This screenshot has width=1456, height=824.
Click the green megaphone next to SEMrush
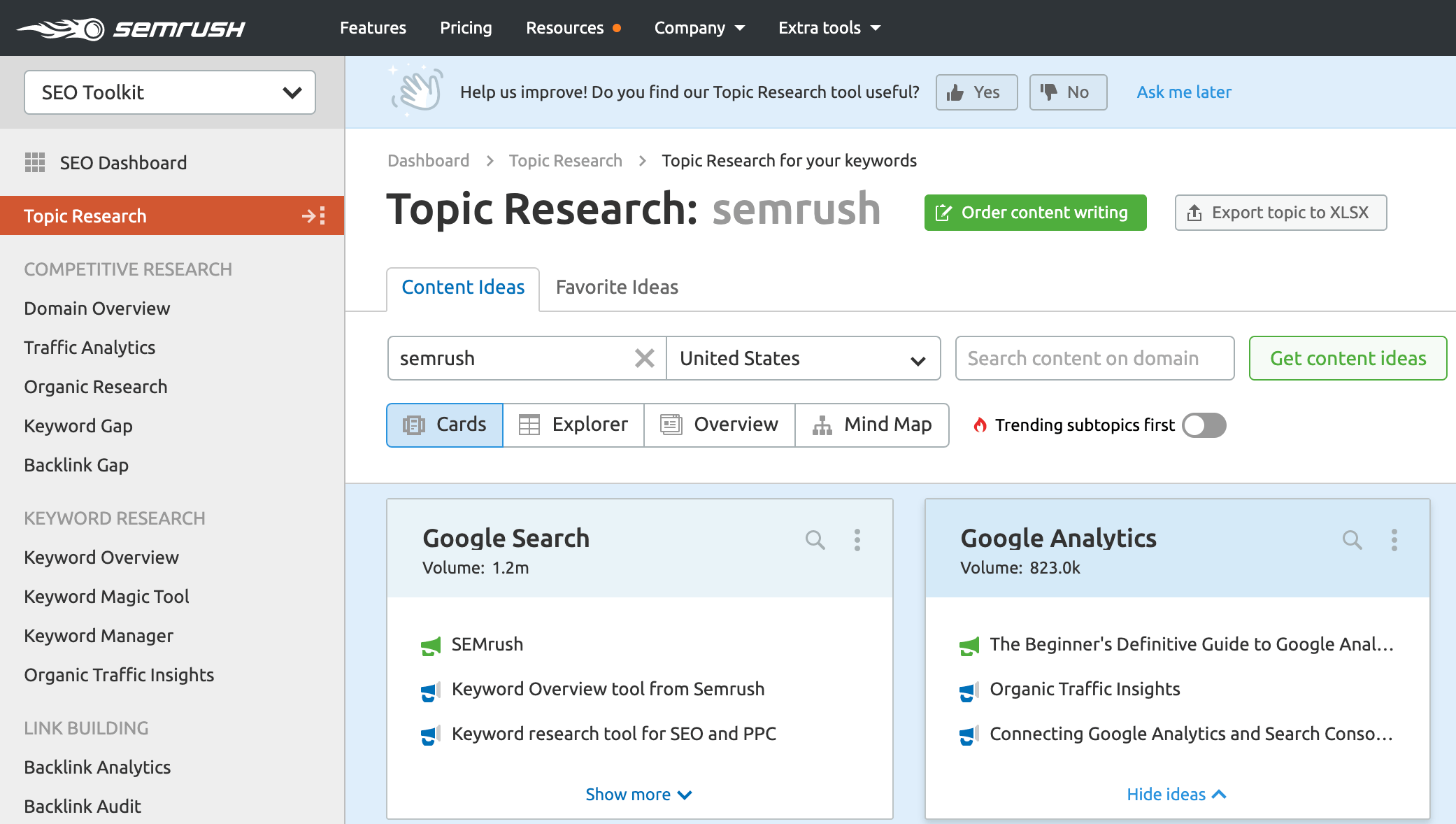431,646
